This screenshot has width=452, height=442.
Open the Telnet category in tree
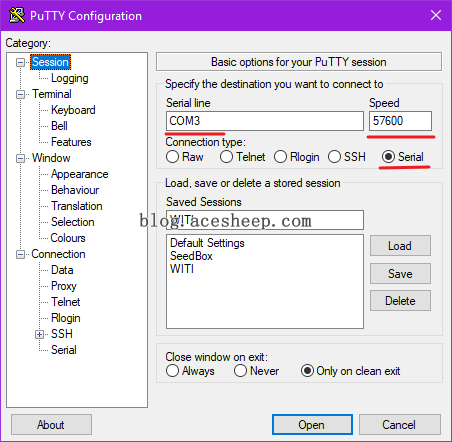66,302
